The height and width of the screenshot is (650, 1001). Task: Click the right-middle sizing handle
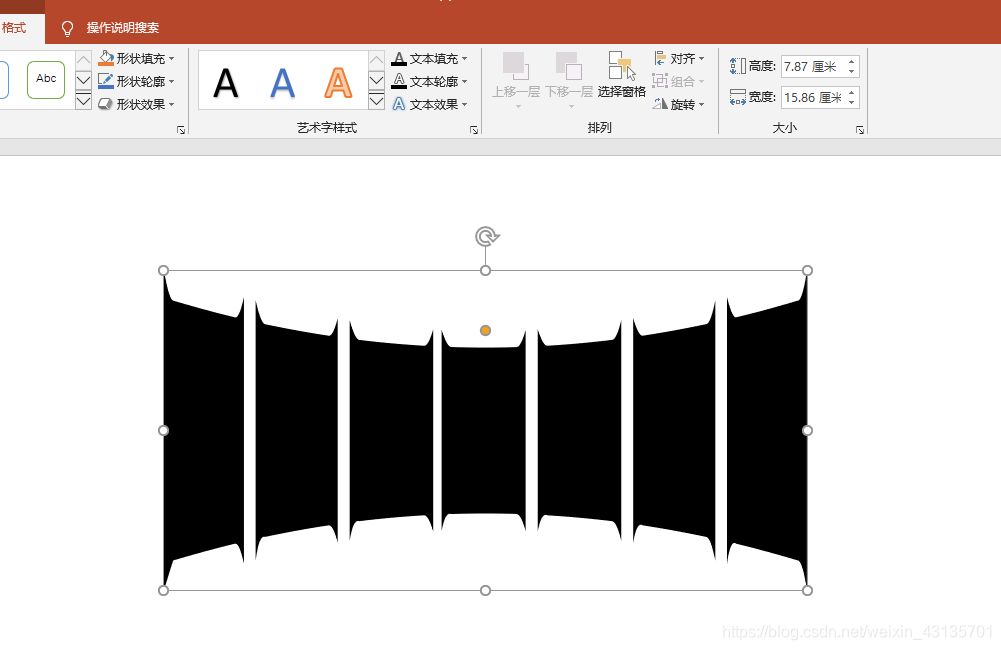pyautogui.click(x=807, y=430)
